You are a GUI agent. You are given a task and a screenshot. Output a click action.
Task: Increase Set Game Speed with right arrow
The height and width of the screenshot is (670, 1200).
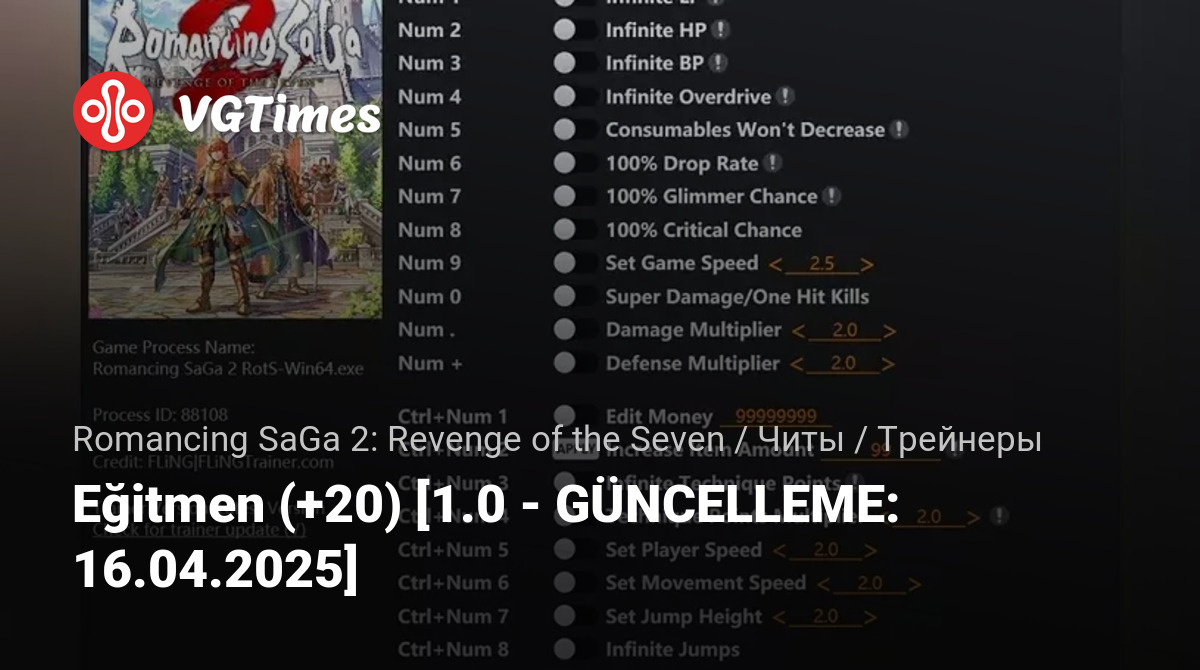pos(867,265)
